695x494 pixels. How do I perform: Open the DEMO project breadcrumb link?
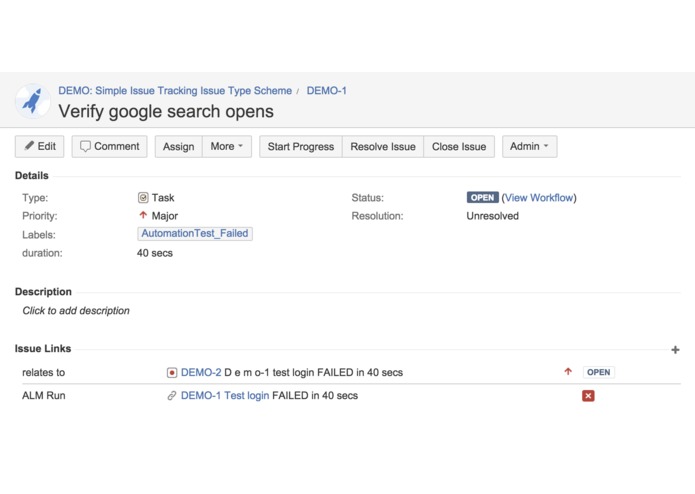click(x=175, y=91)
